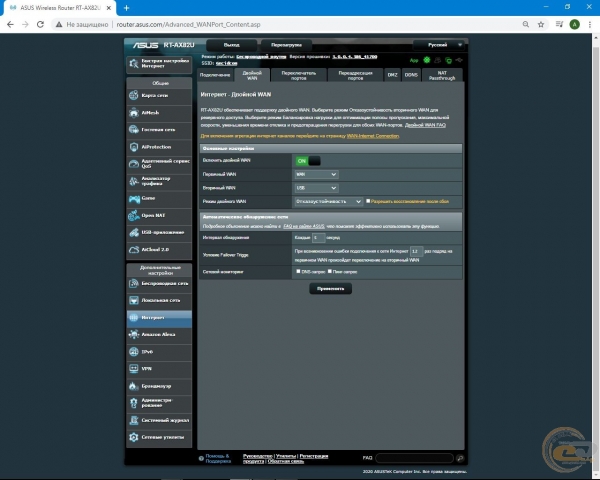Click the FAQ search magnifier button
Image resolution: width=600 pixels, height=480 pixels.
(460, 458)
